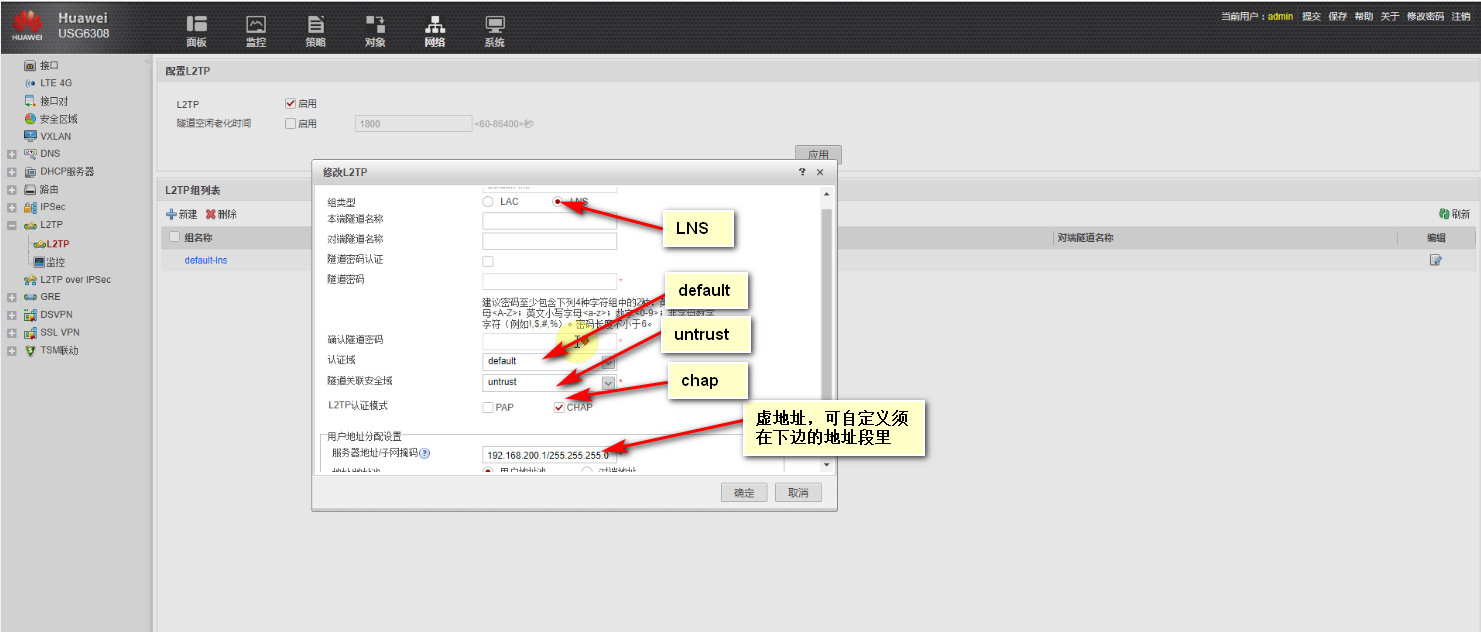Click the 取消 cancel button
Screen dimensions: 1481x632
coord(797,492)
